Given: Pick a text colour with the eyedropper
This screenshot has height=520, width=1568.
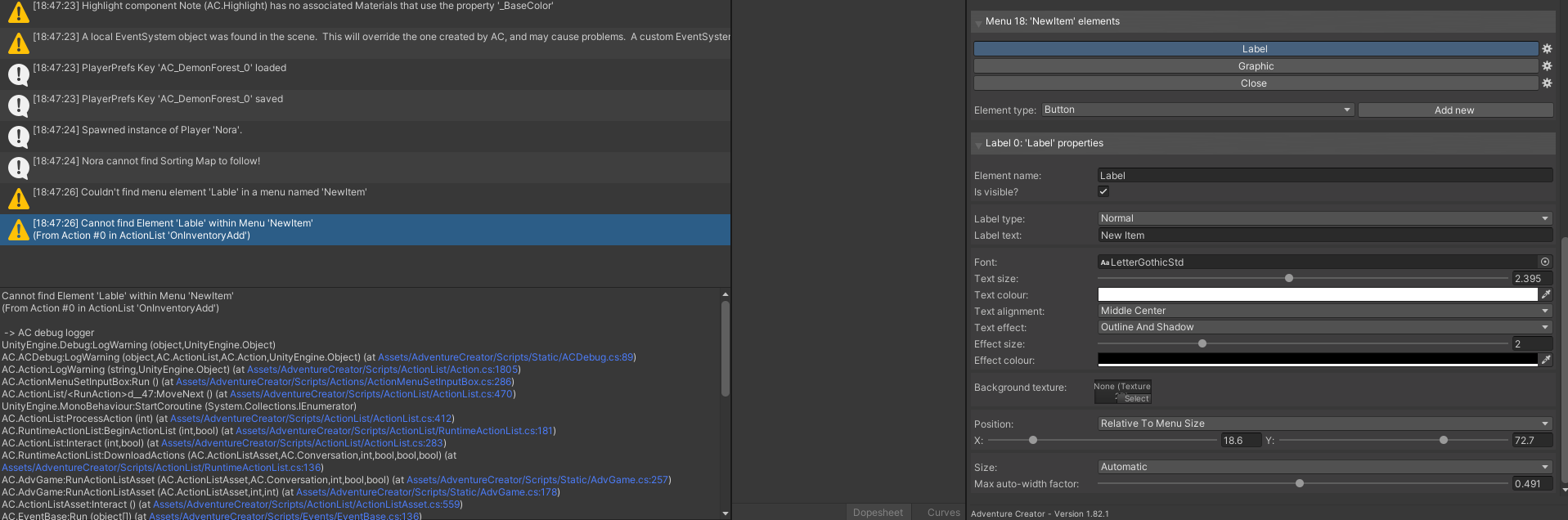Looking at the screenshot, I should [1546, 294].
